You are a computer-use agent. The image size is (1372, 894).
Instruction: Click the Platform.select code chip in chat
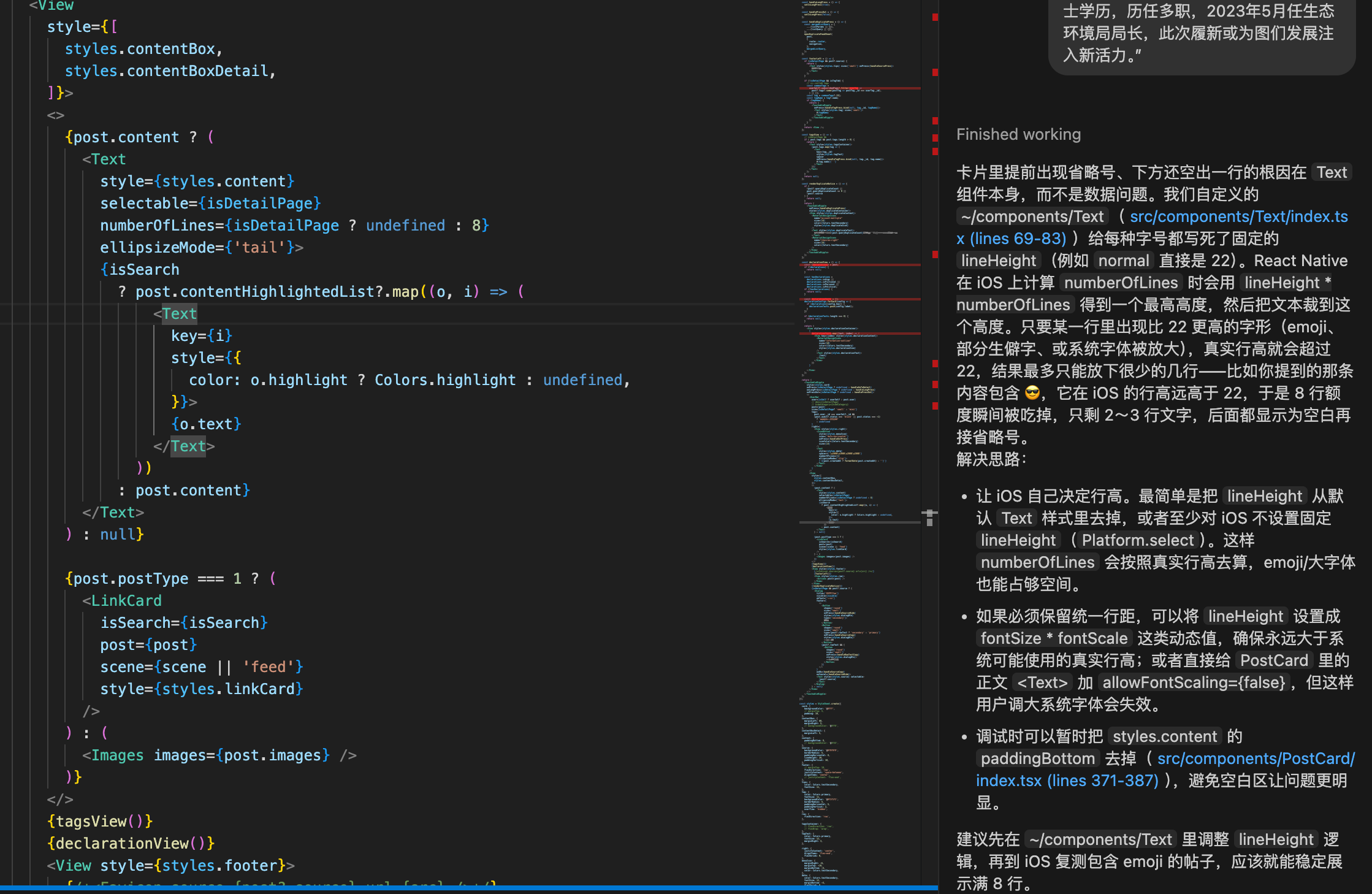(1137, 540)
